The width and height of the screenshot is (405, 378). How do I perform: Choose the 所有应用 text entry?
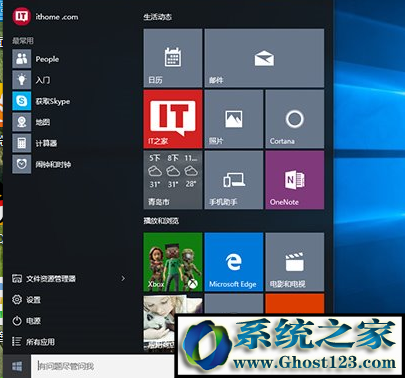[40, 342]
